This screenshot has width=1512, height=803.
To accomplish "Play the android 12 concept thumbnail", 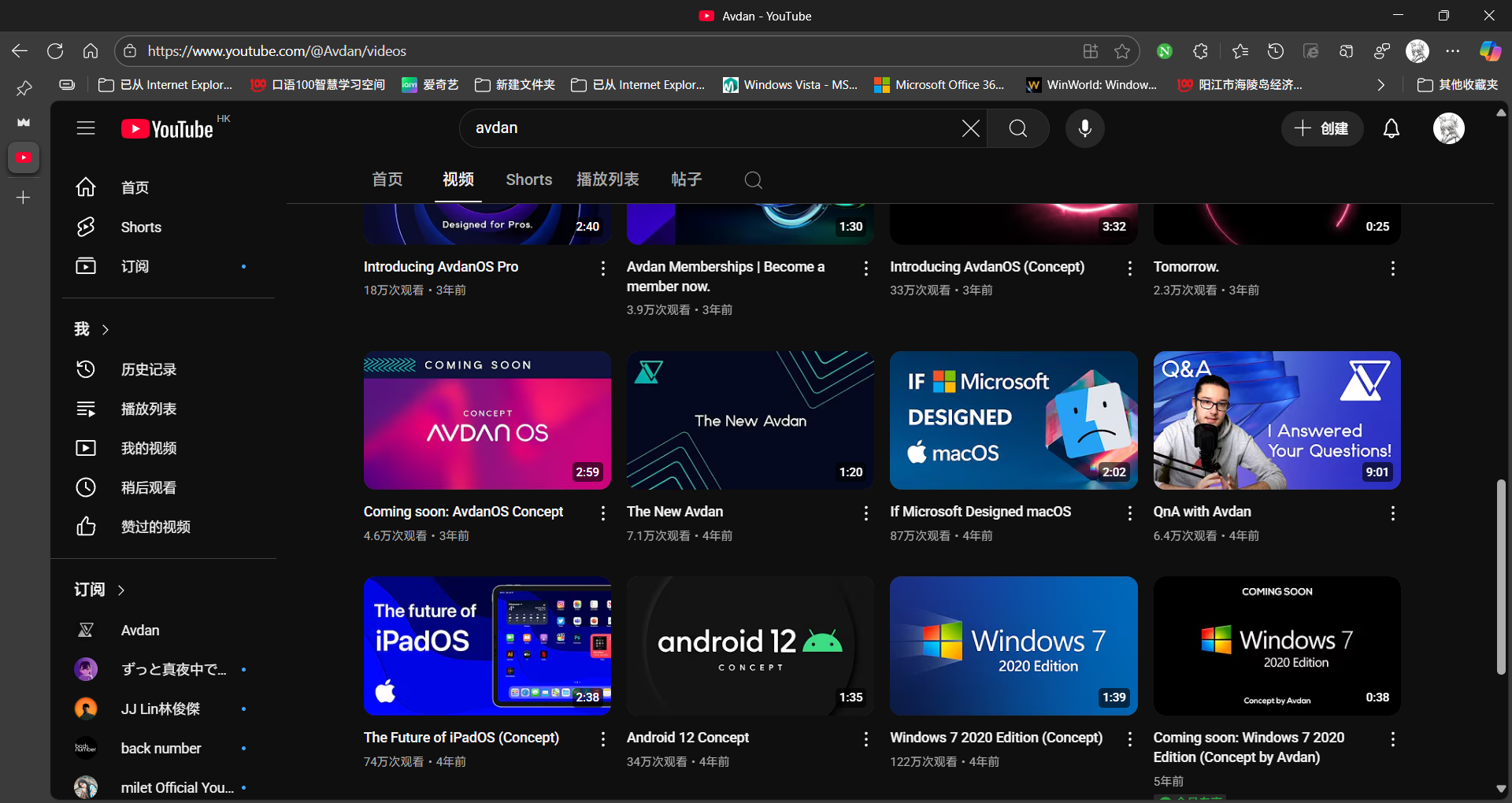I will (x=750, y=646).
